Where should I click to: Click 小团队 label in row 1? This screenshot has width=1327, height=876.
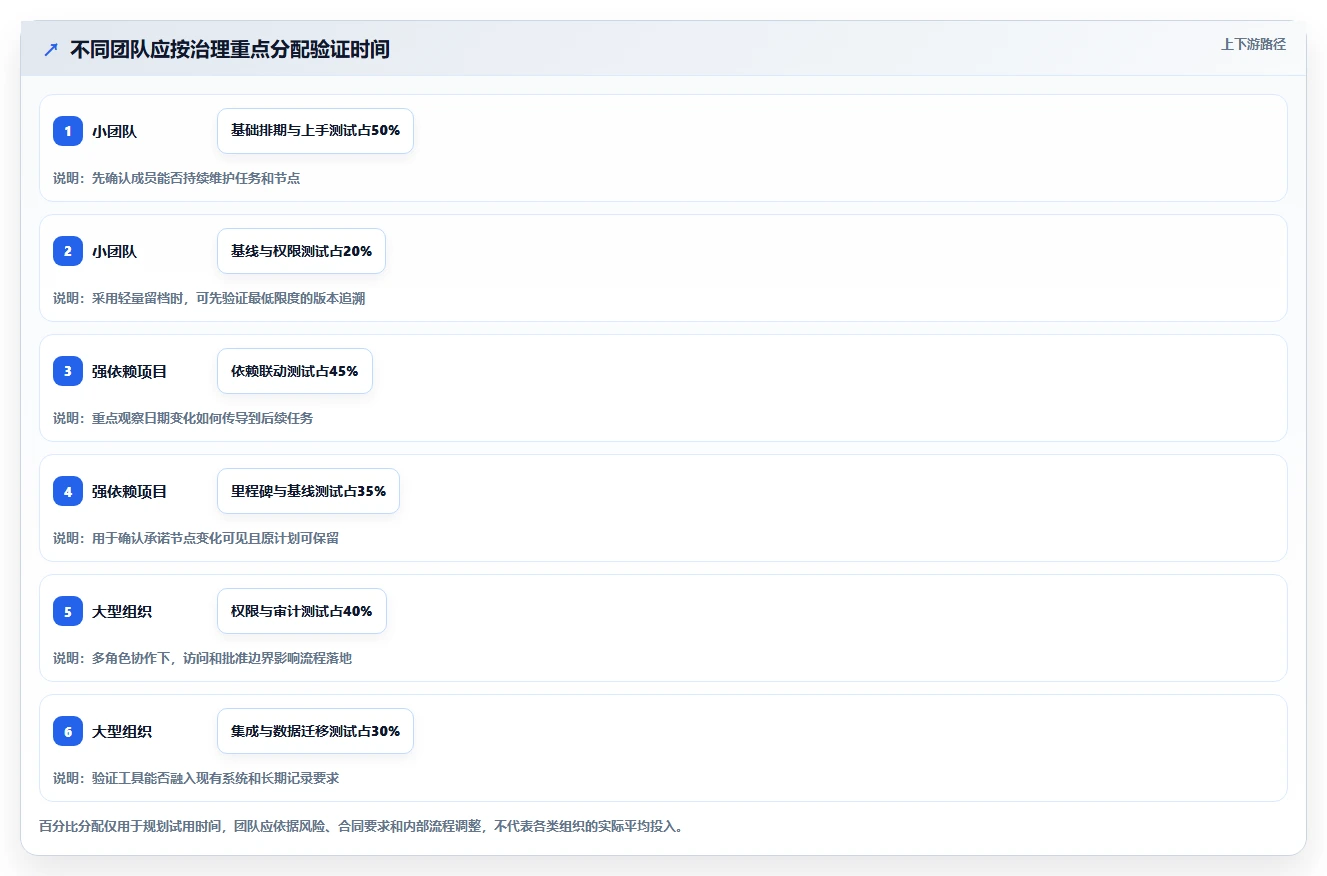pyautogui.click(x=114, y=131)
